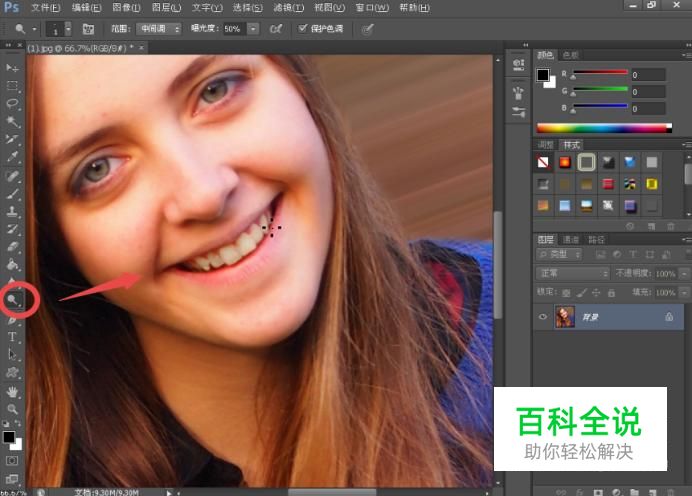Open the Color panel flyout menu
The height and width of the screenshot is (496, 692).
[686, 55]
